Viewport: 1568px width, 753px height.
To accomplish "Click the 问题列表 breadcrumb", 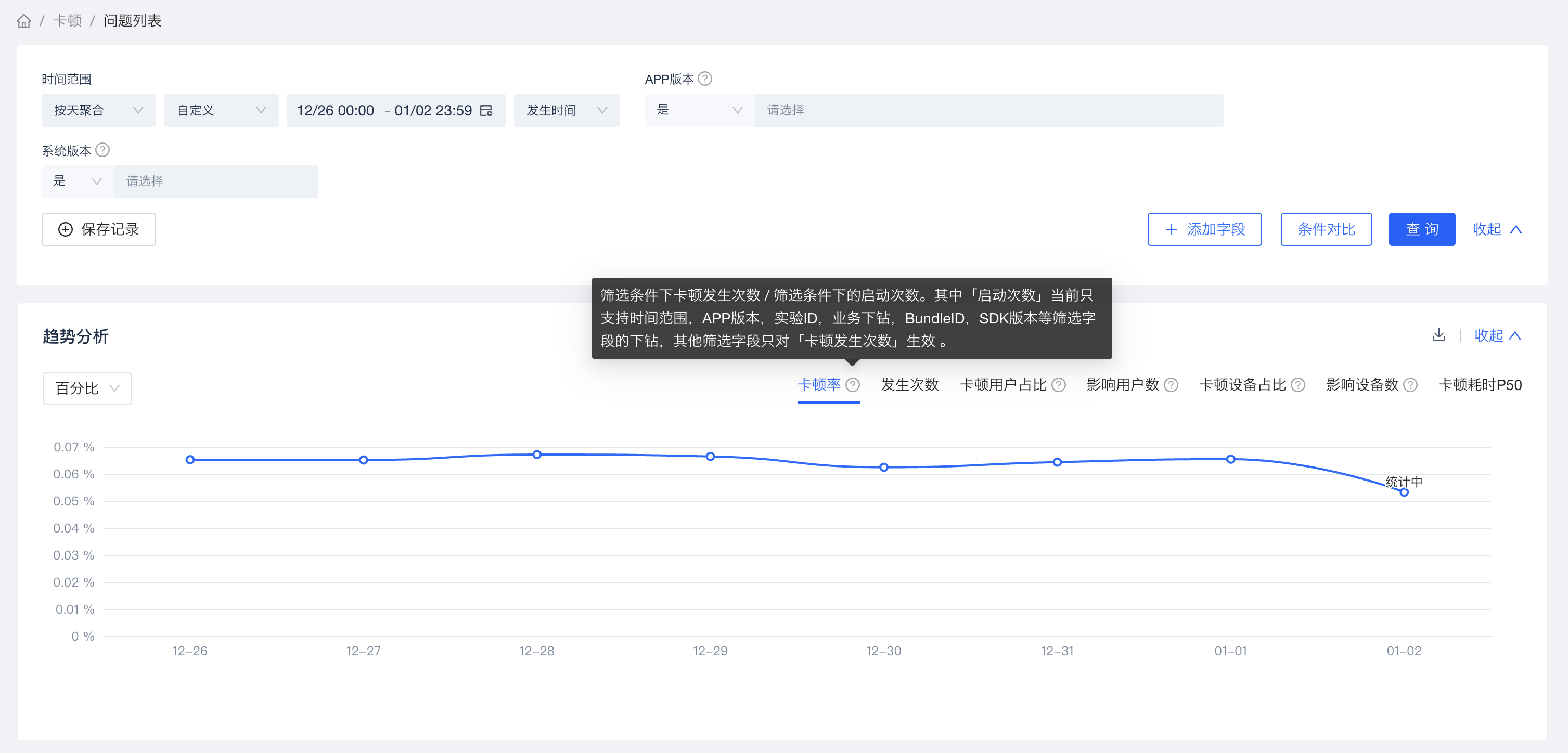I will click(132, 21).
